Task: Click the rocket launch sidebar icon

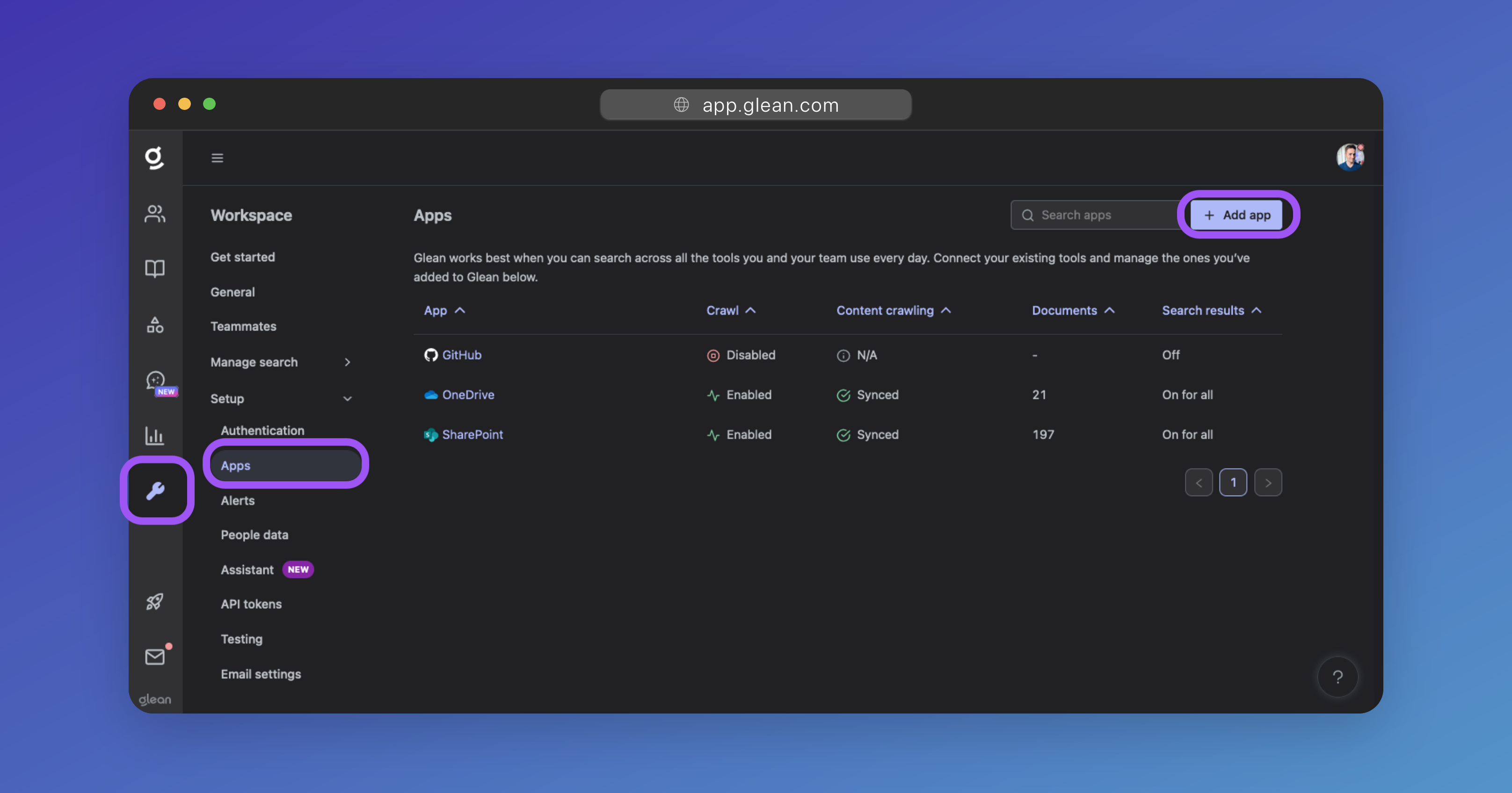Action: click(154, 601)
